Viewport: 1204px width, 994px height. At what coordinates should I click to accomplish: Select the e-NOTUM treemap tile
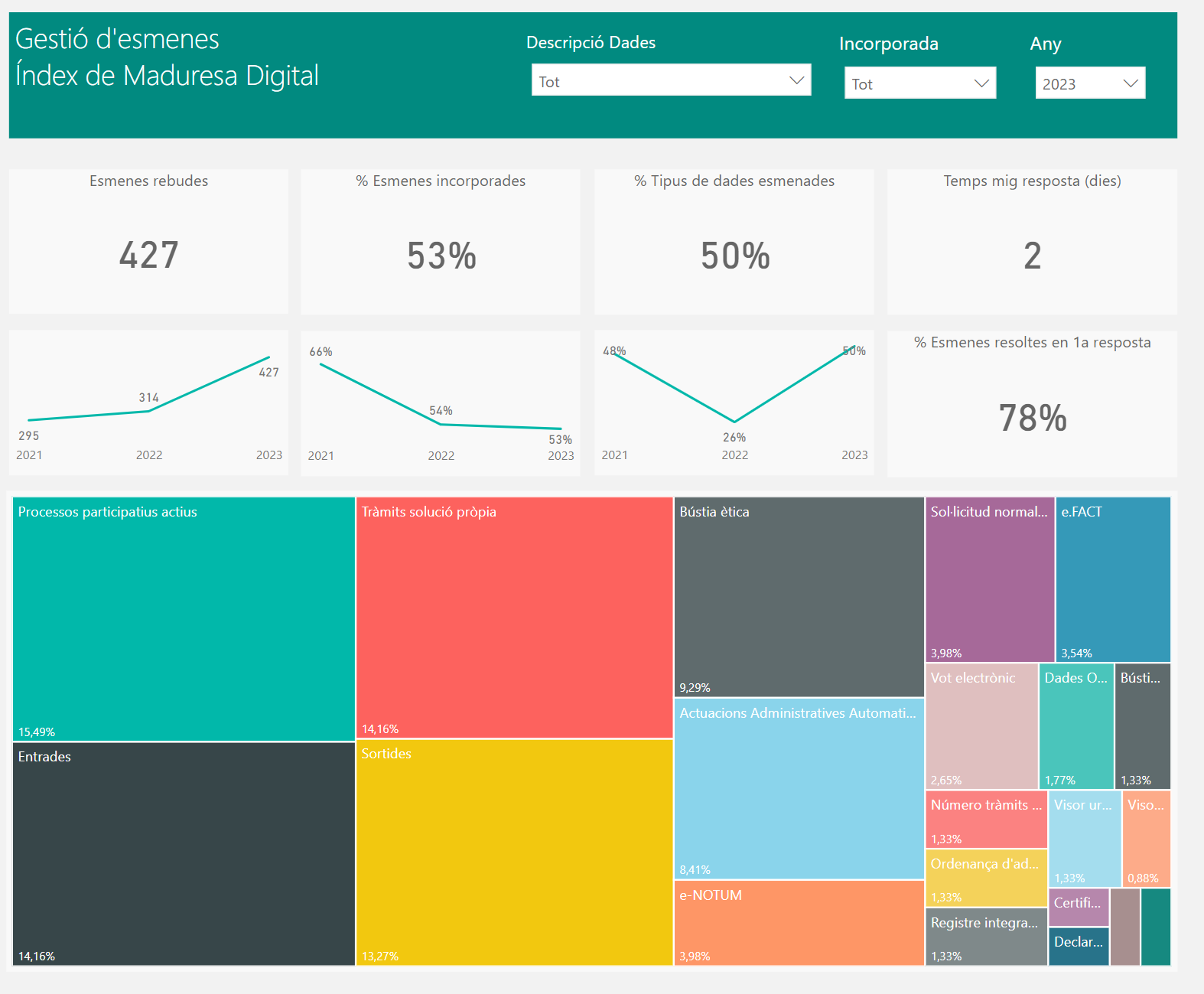(799, 922)
